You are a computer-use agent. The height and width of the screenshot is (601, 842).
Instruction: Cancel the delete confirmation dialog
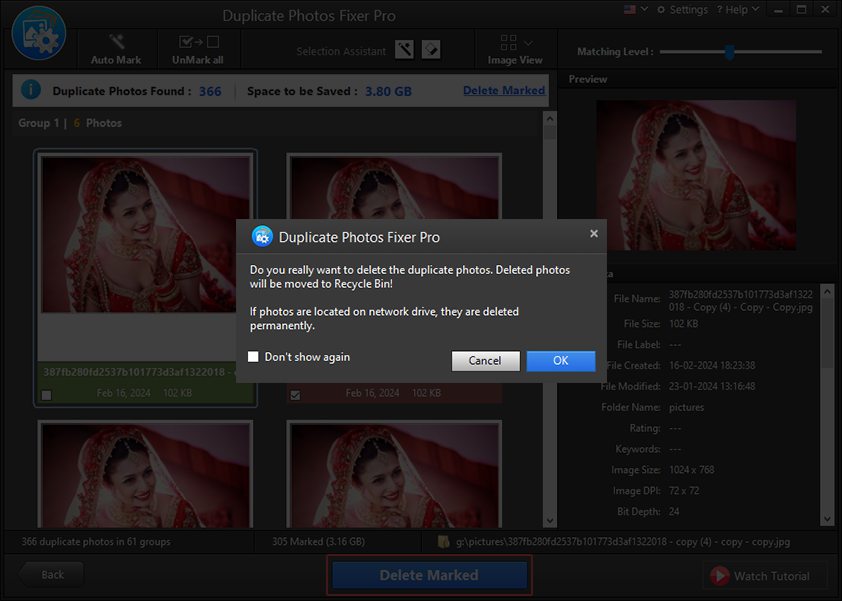coord(485,361)
